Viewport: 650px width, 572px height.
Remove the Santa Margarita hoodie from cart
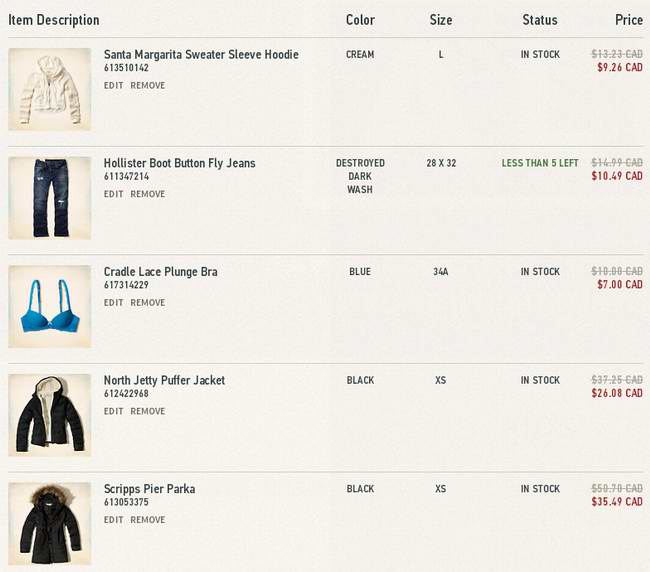[x=148, y=86]
